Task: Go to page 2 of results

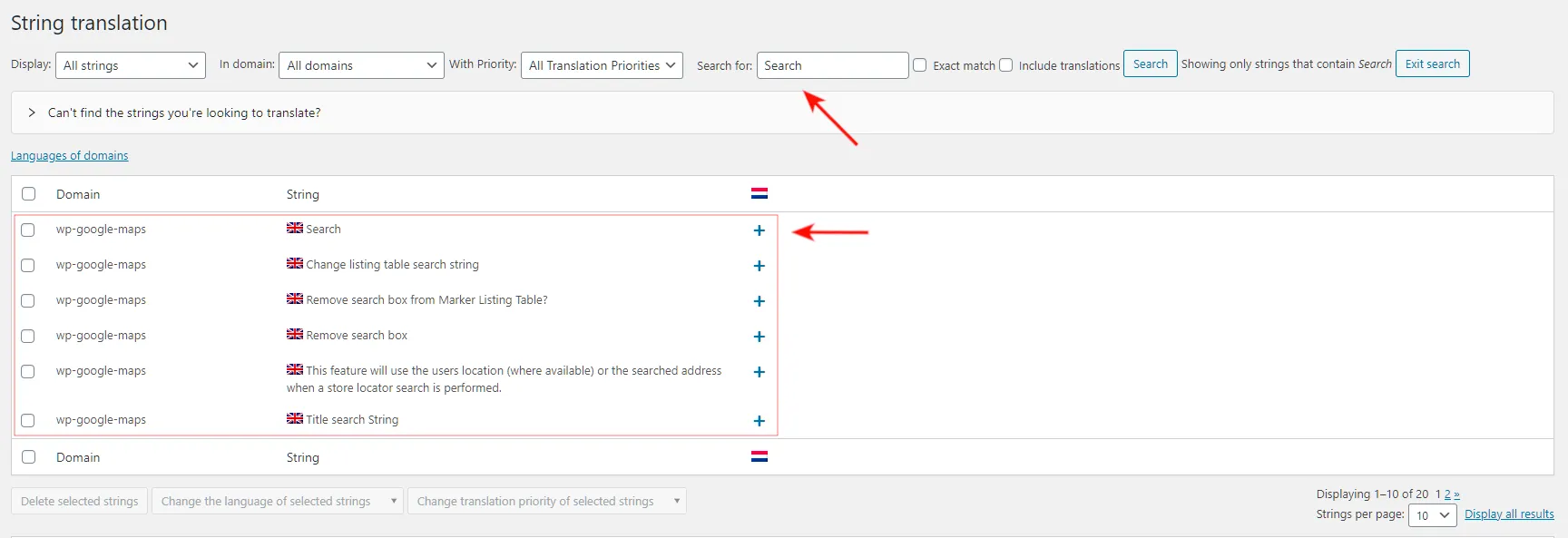Action: (x=1447, y=494)
